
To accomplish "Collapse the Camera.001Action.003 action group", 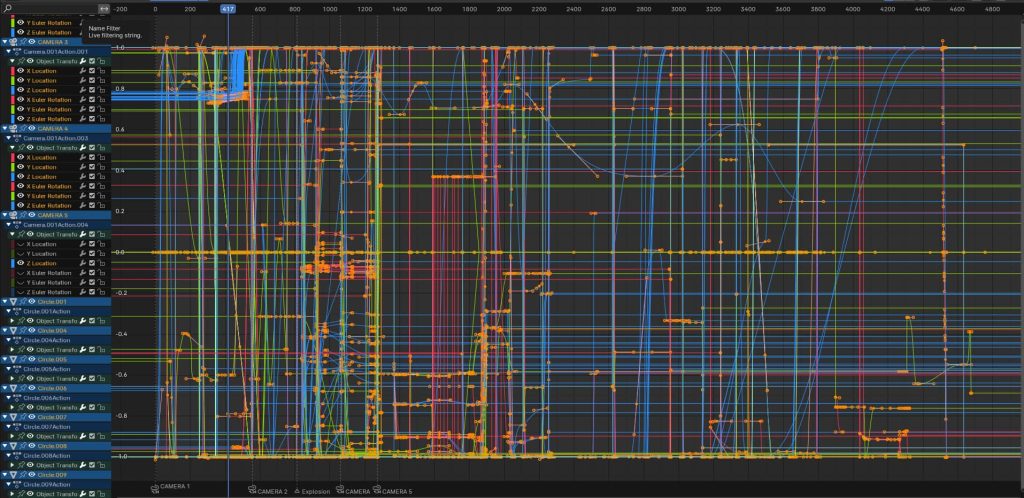I will tap(8, 138).
